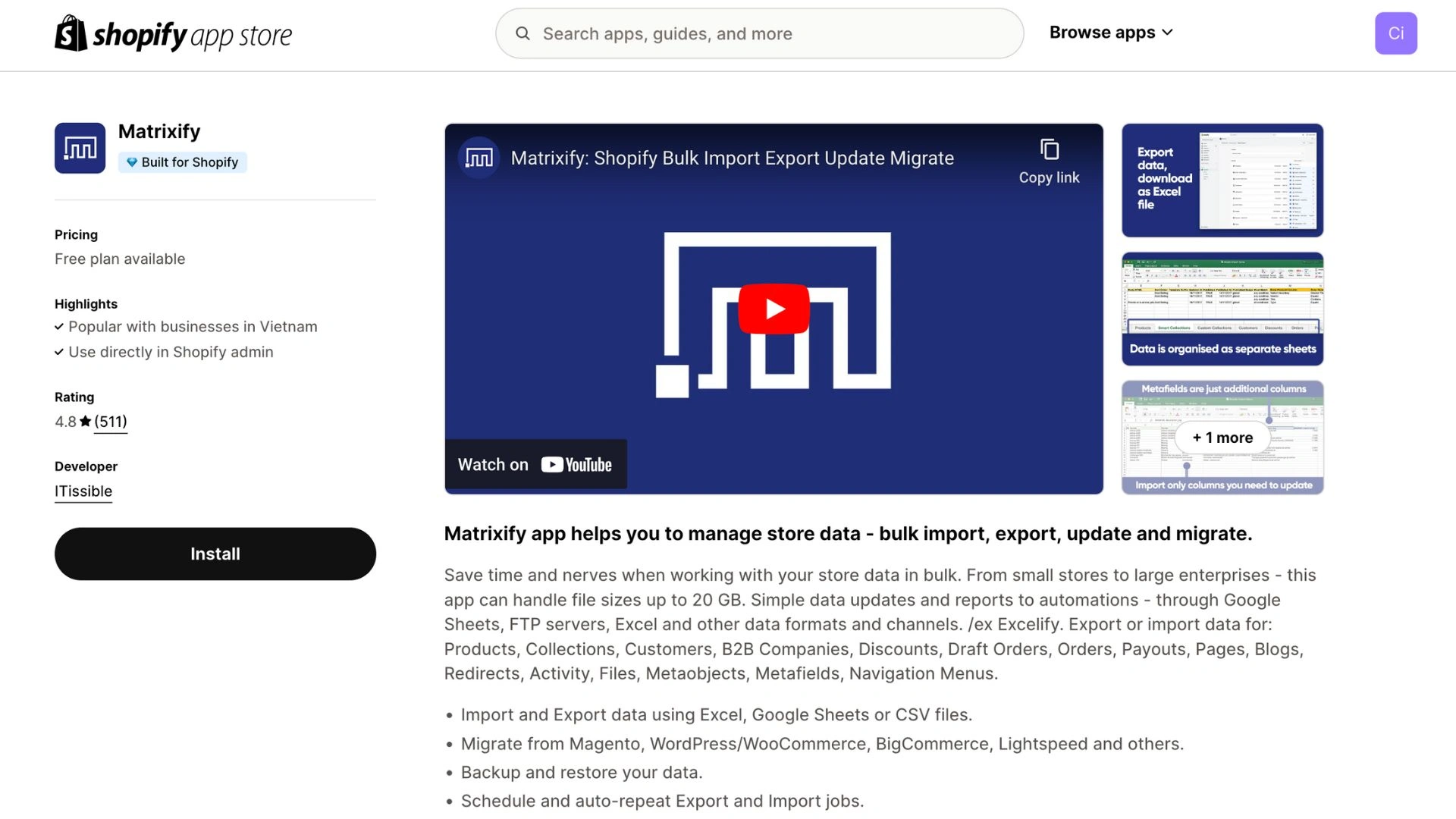Open the Ci account avatar menu

tap(1395, 33)
